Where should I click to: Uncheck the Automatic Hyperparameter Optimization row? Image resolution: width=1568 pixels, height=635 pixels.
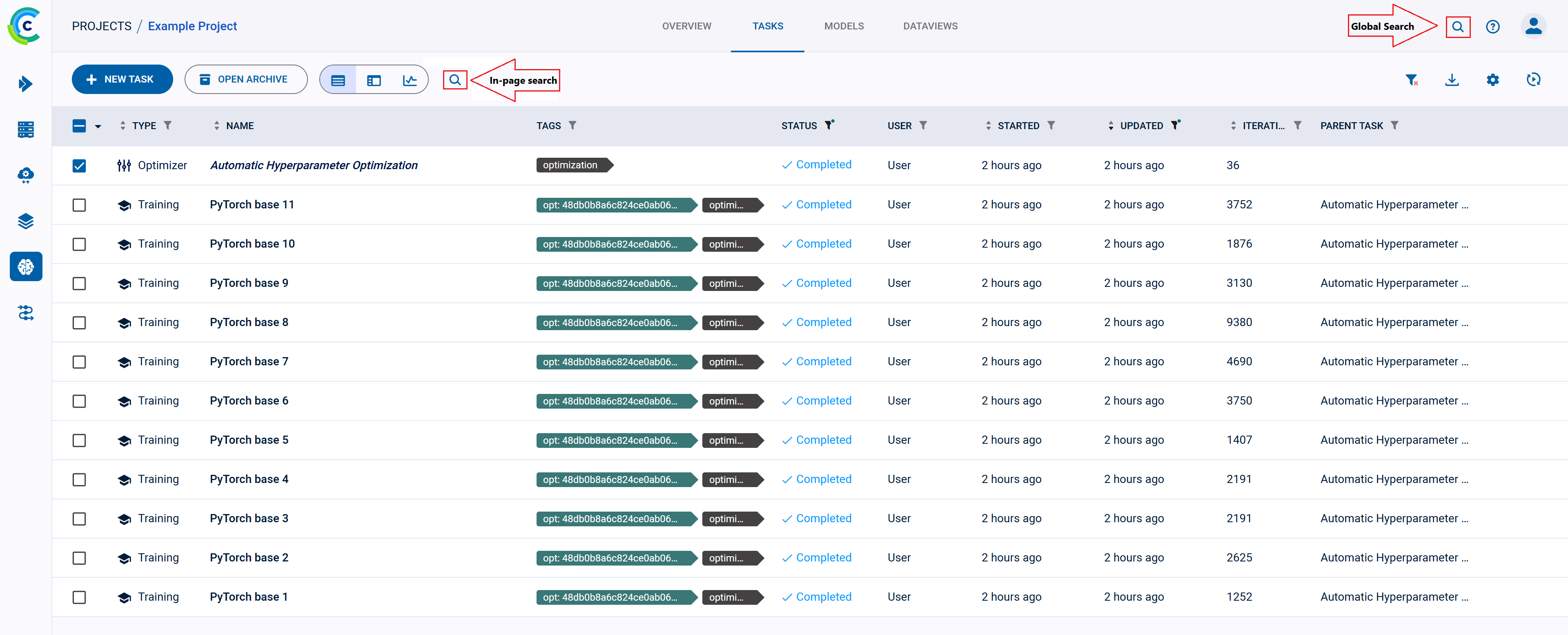click(79, 165)
